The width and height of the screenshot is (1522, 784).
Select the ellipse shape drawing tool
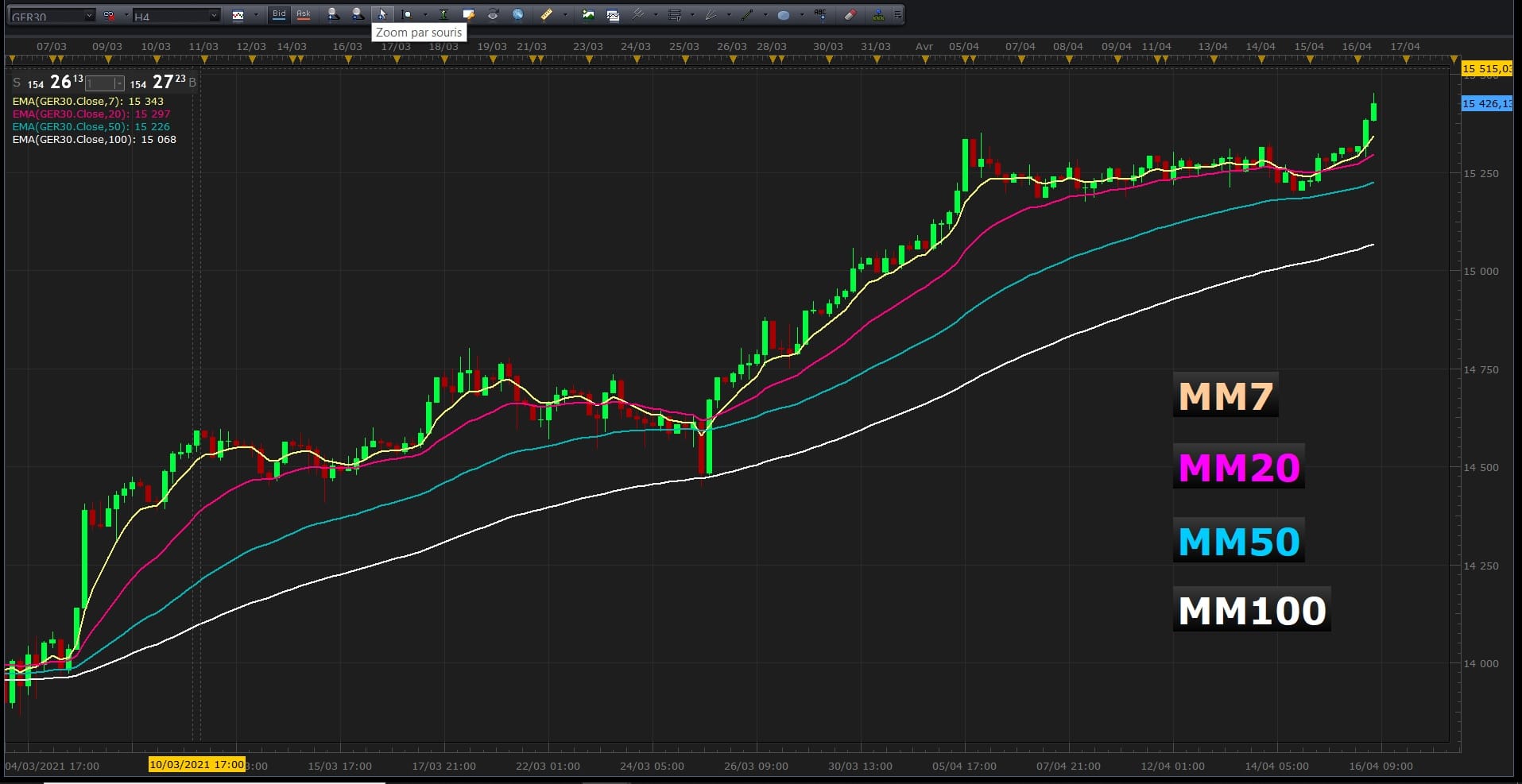[x=784, y=15]
